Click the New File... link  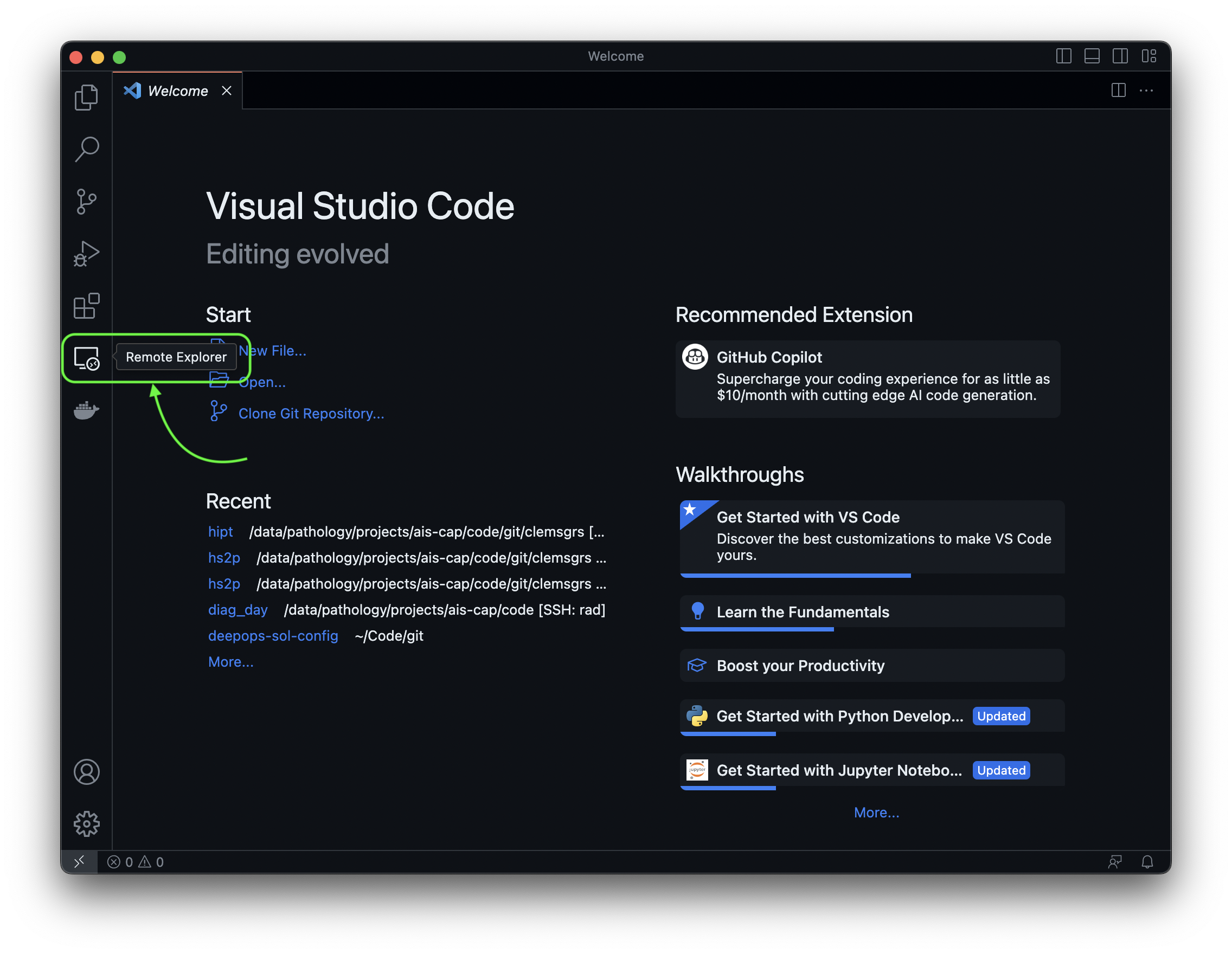[x=272, y=351]
